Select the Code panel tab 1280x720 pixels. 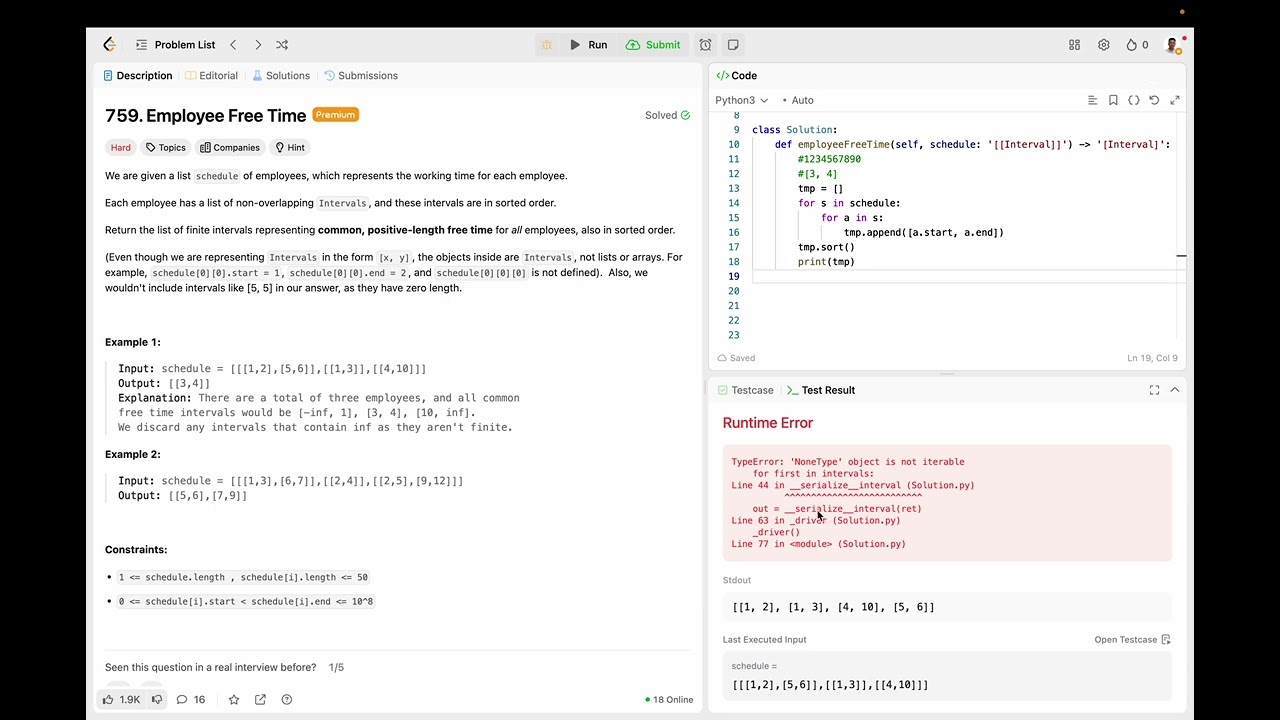tap(737, 76)
